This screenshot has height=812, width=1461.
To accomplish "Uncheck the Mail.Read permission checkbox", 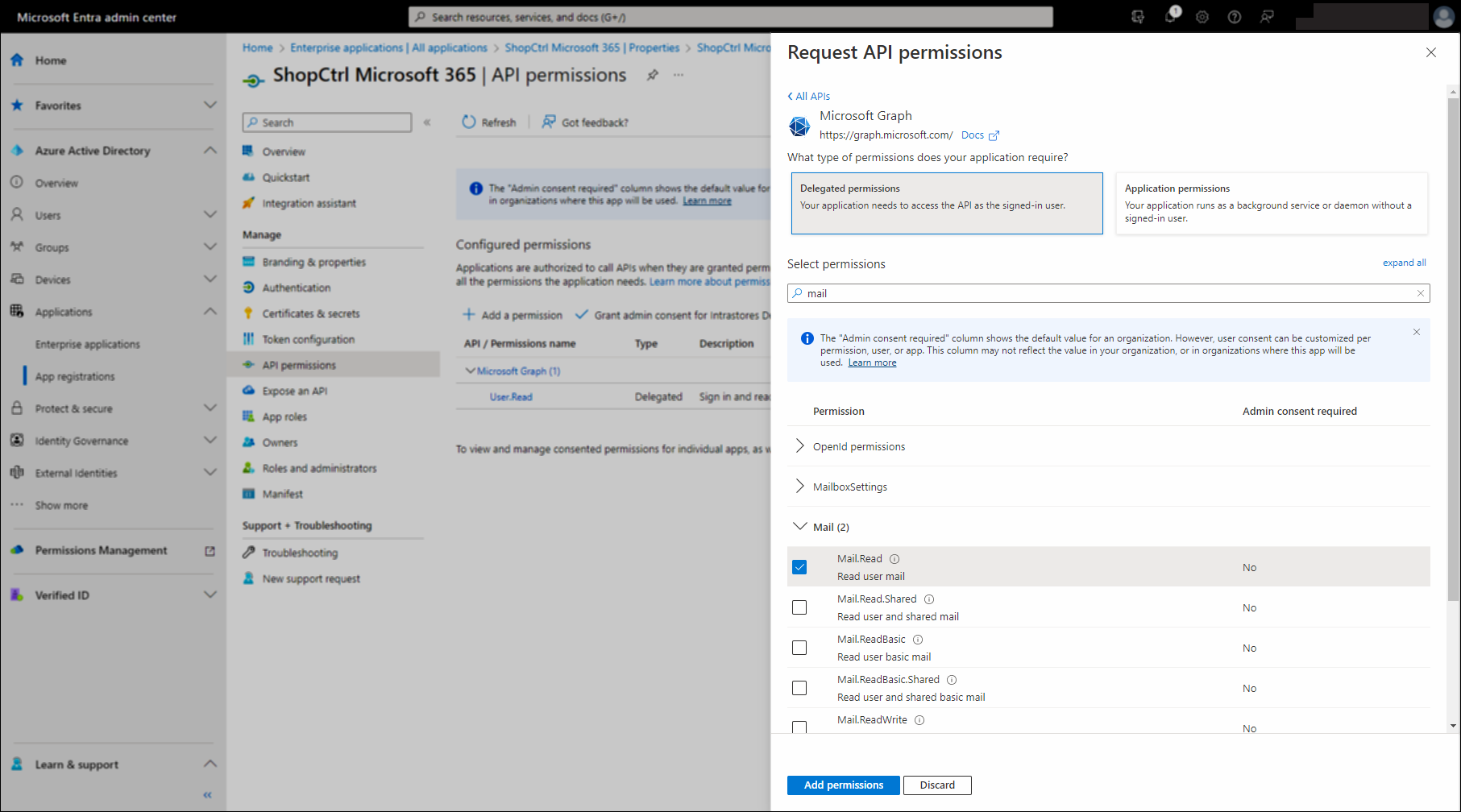I will coord(799,567).
